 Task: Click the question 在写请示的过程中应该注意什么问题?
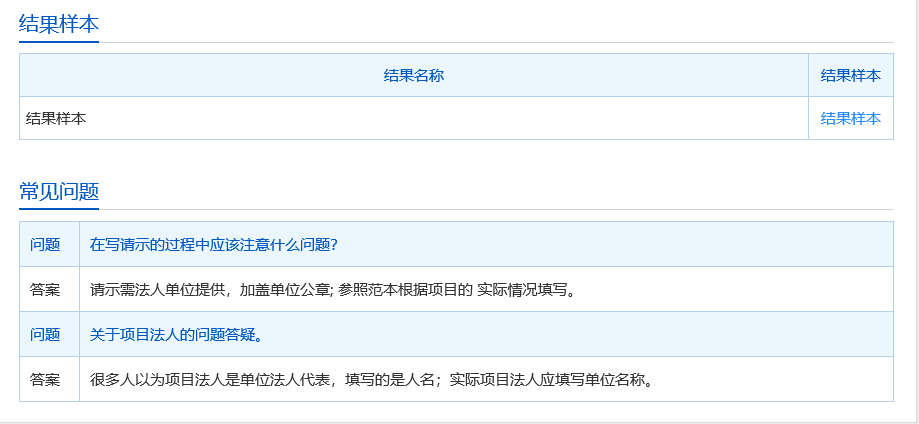[x=214, y=245]
